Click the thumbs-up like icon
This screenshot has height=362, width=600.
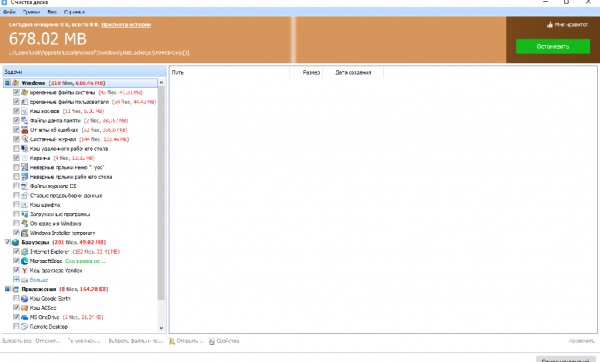[550, 25]
